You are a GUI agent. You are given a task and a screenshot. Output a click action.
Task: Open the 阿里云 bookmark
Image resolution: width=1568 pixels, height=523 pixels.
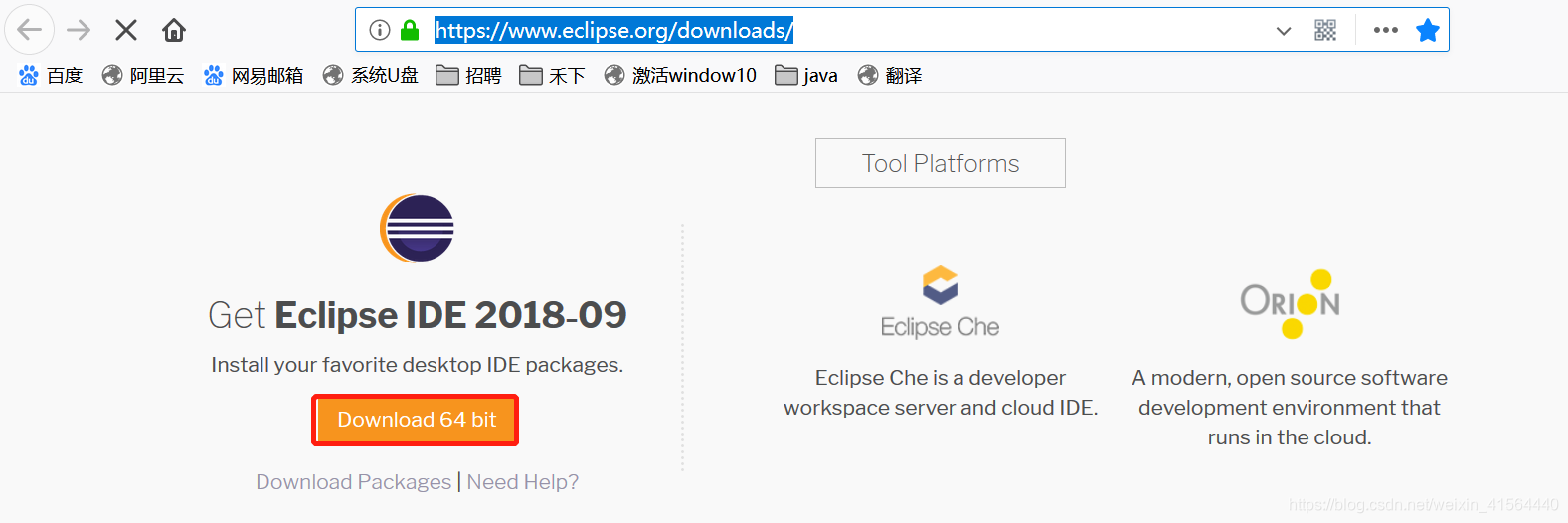tap(143, 75)
